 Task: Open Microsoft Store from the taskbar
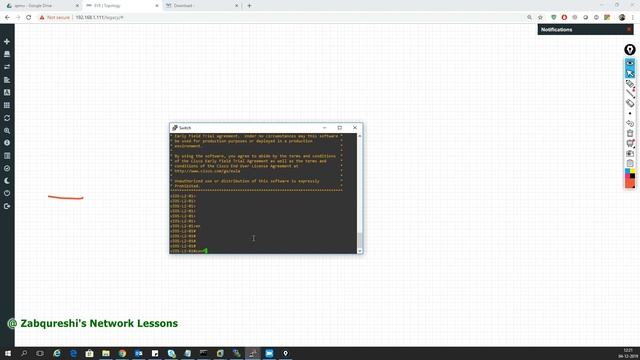pyautogui.click(x=89, y=353)
